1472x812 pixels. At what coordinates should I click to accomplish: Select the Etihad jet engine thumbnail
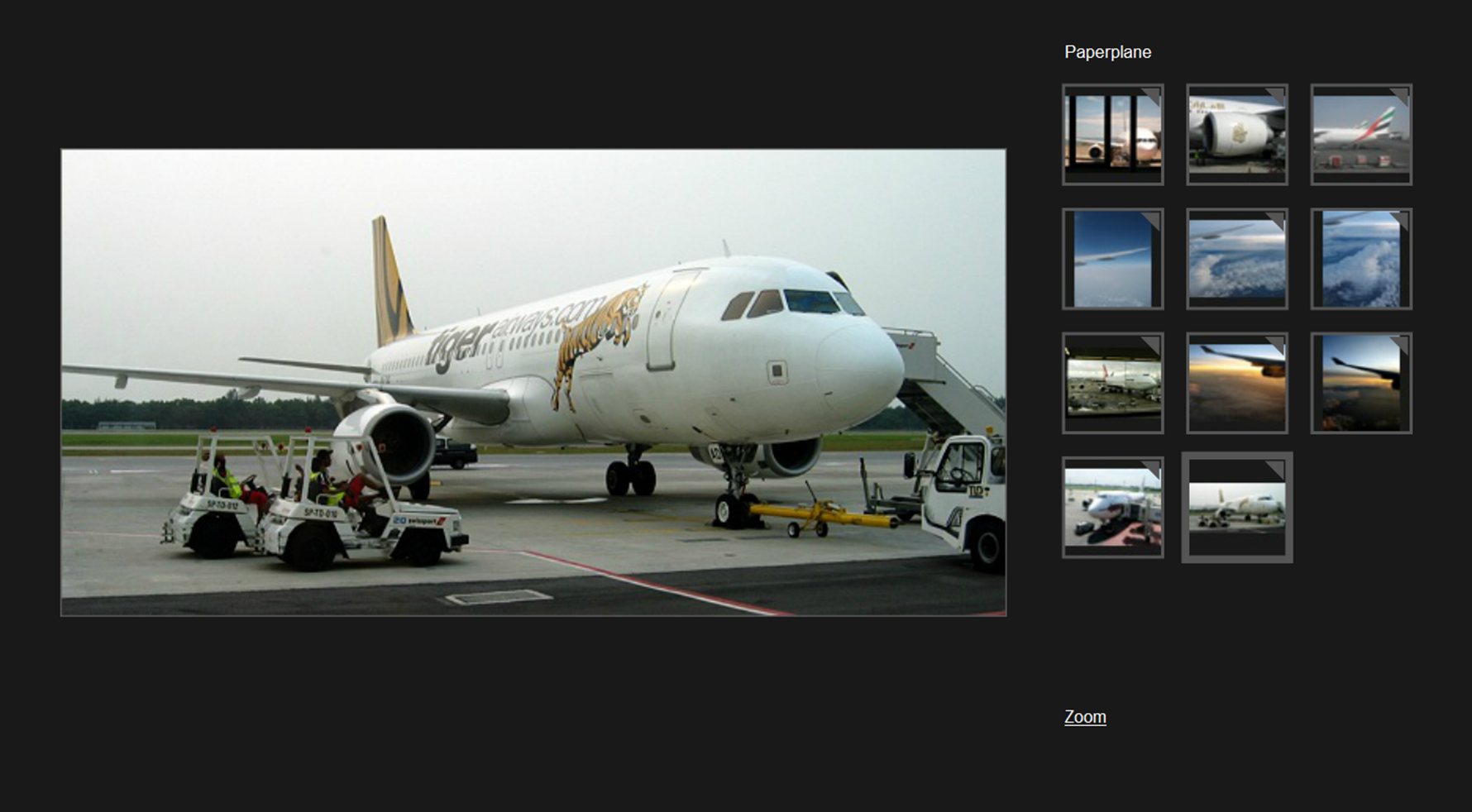(1237, 134)
